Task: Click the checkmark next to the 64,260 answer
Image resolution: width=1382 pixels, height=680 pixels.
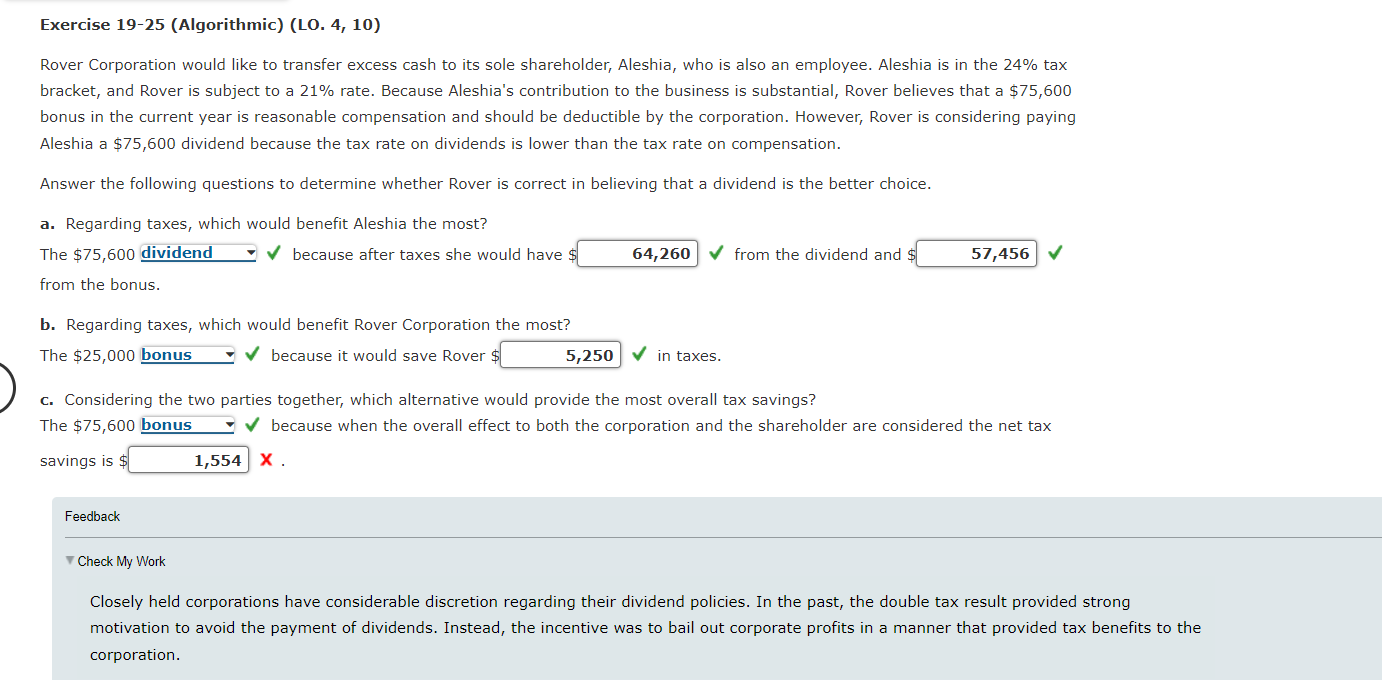Action: coord(715,253)
